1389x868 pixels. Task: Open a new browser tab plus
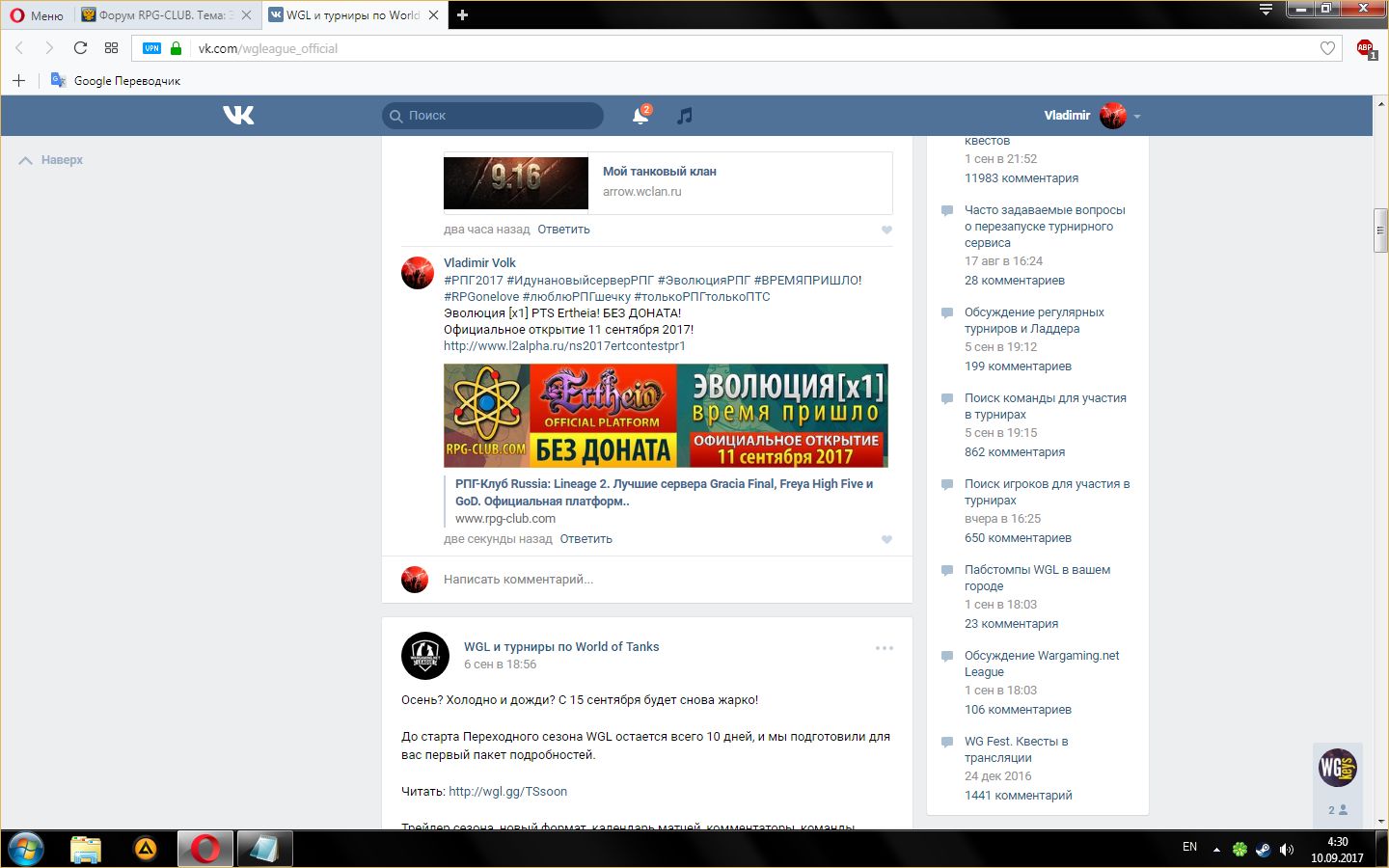coord(462,14)
